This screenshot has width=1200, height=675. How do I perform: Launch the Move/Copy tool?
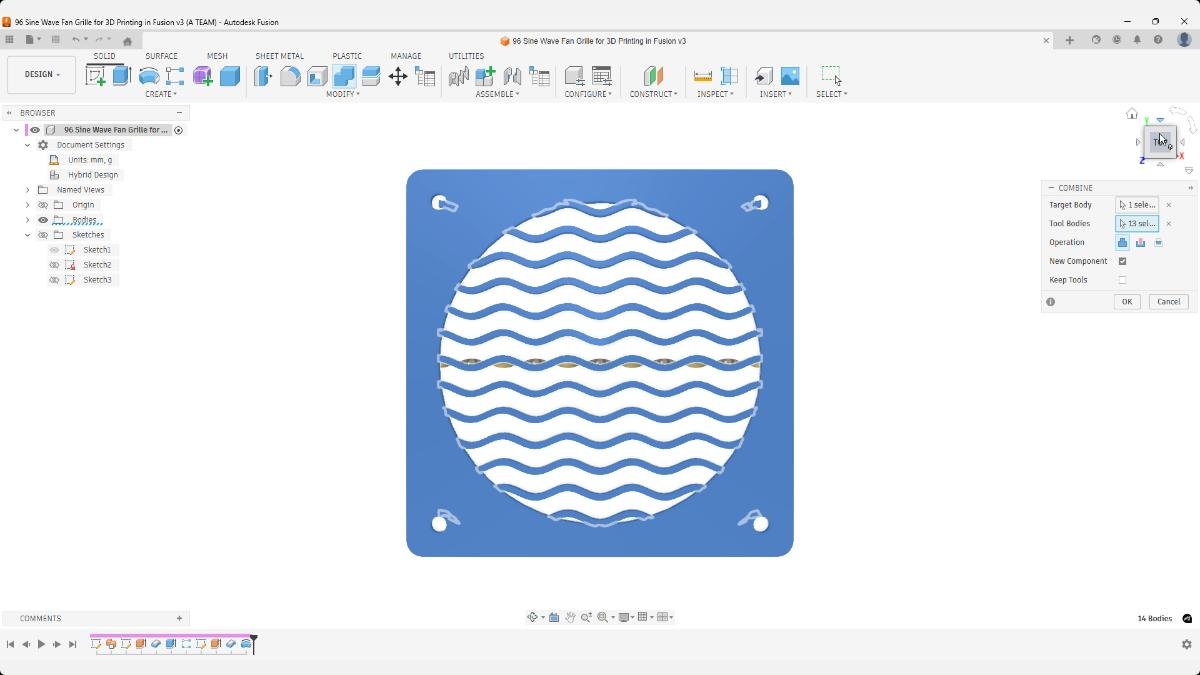(x=398, y=76)
